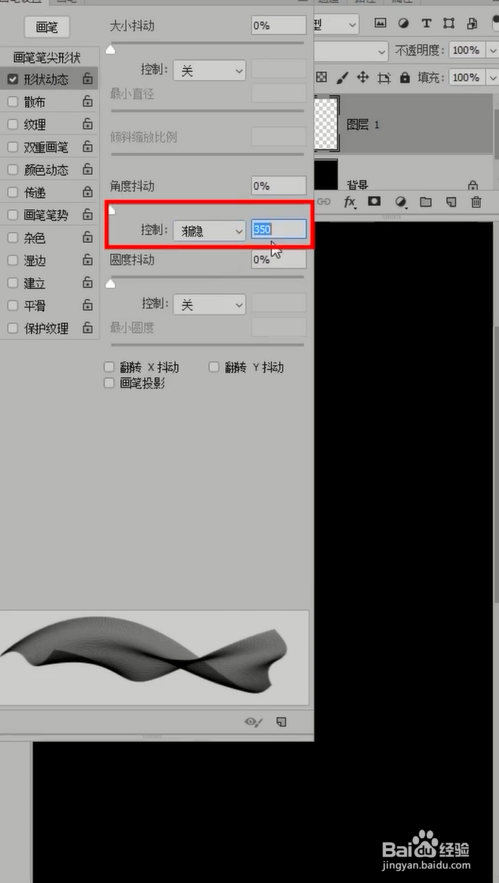Enable the 散布 checkbox
This screenshot has width=499, height=883.
tap(12, 102)
